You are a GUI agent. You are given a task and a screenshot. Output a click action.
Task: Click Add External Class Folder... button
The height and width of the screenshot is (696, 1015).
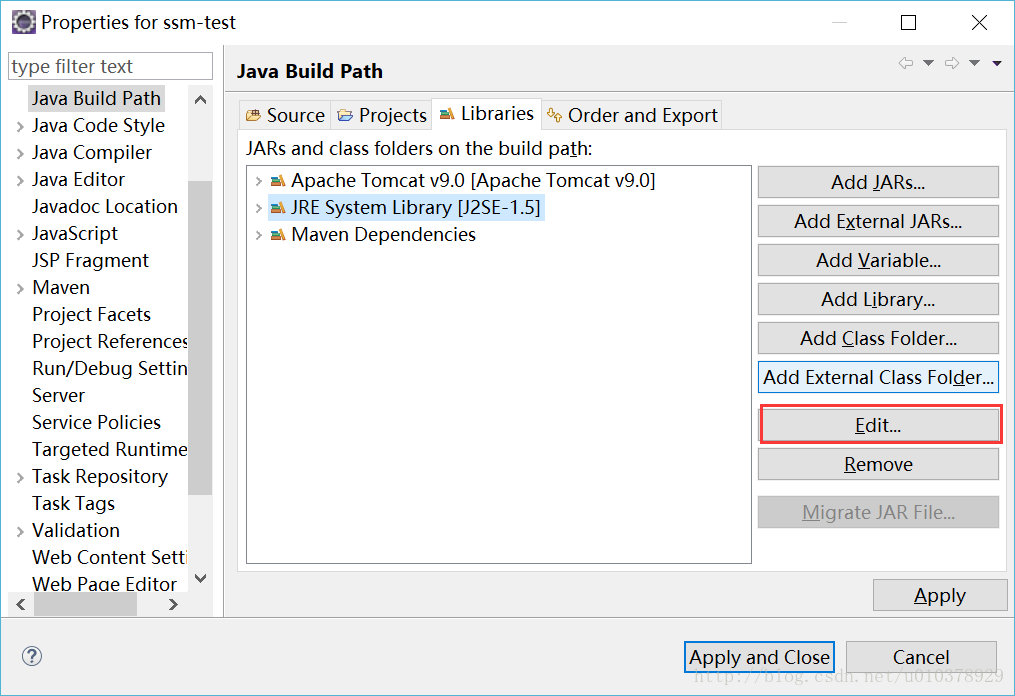pos(878,377)
